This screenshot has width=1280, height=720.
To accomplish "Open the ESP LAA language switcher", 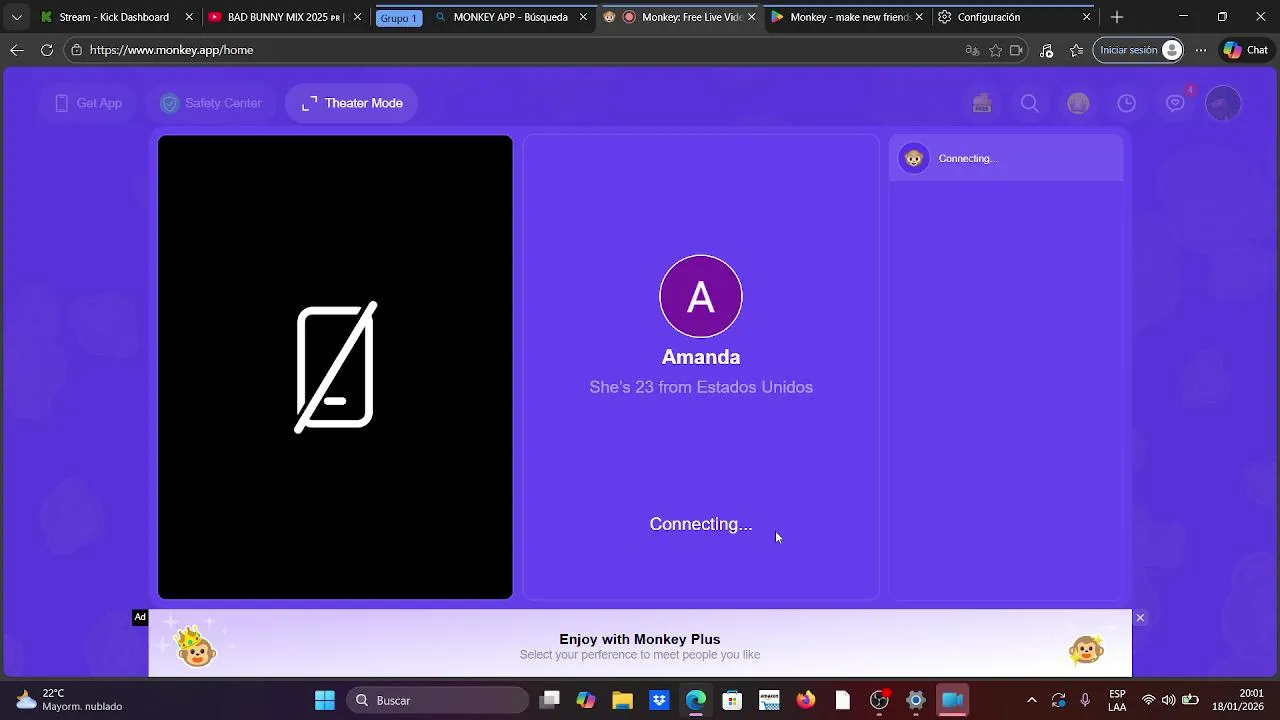I will pyautogui.click(x=1117, y=700).
